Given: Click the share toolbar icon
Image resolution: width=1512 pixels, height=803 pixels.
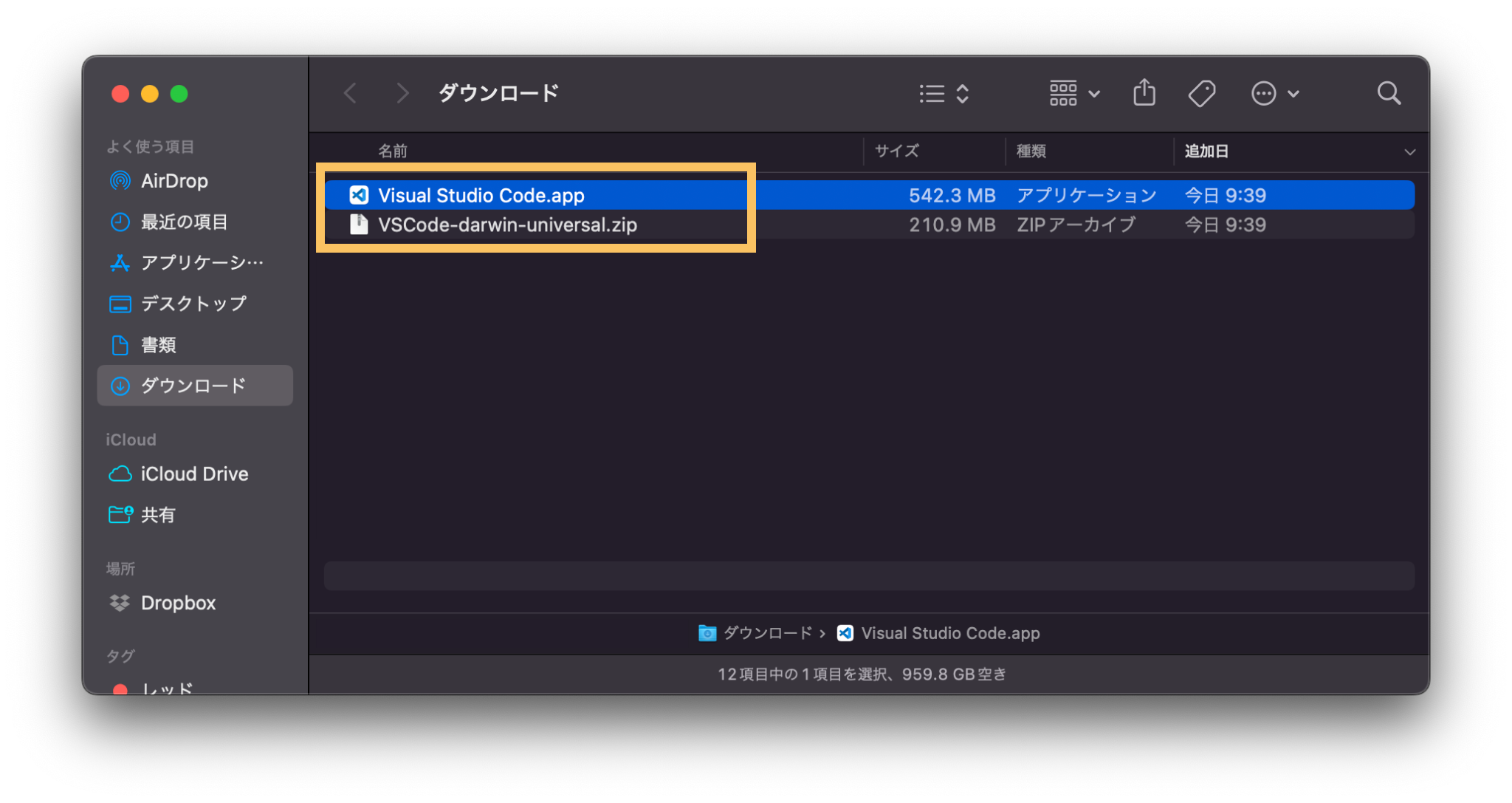Looking at the screenshot, I should coord(1144,94).
